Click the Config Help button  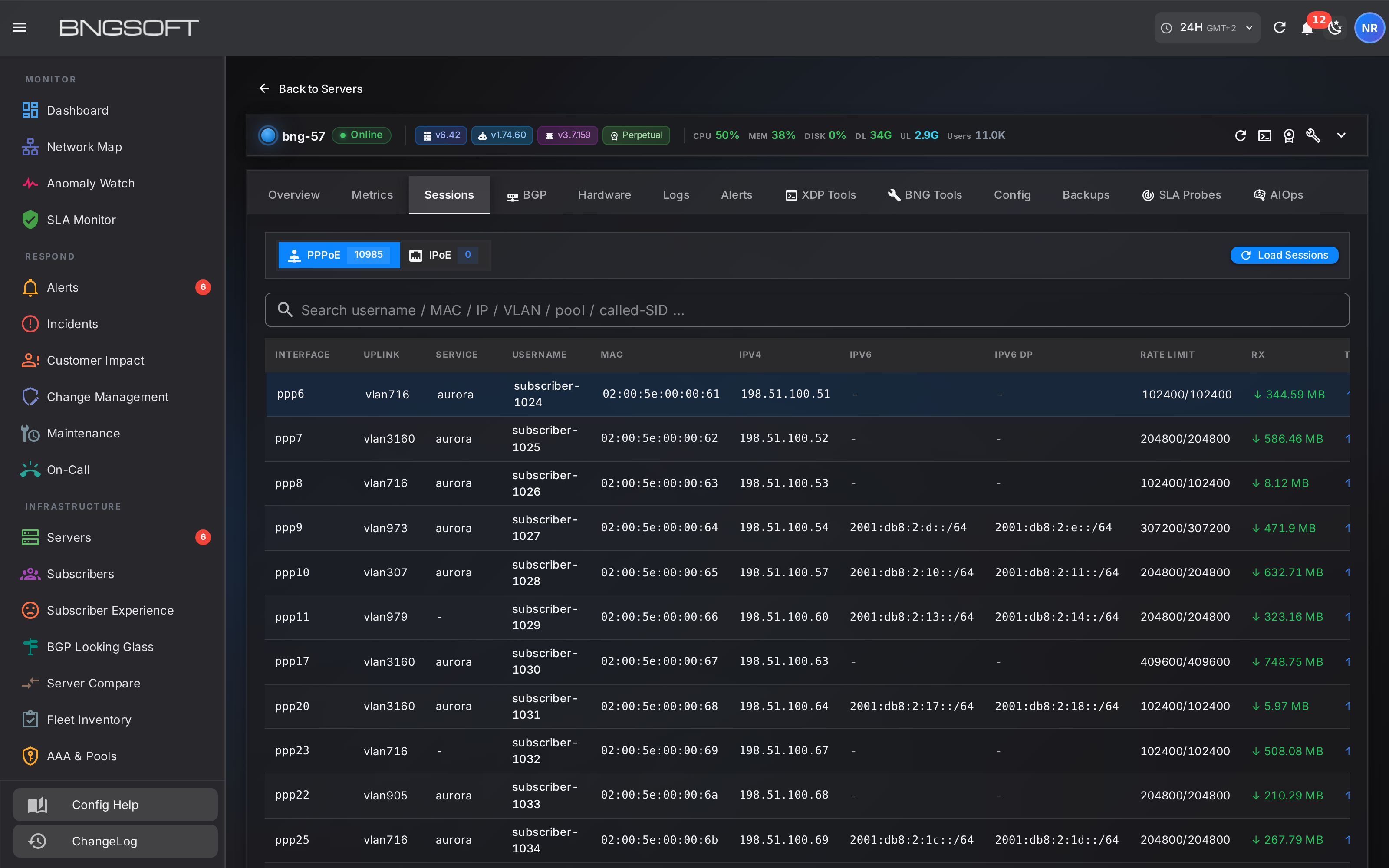(x=115, y=804)
